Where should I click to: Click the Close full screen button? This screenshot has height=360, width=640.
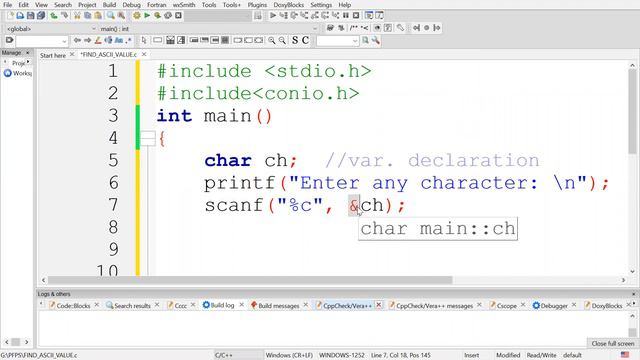pos(612,344)
